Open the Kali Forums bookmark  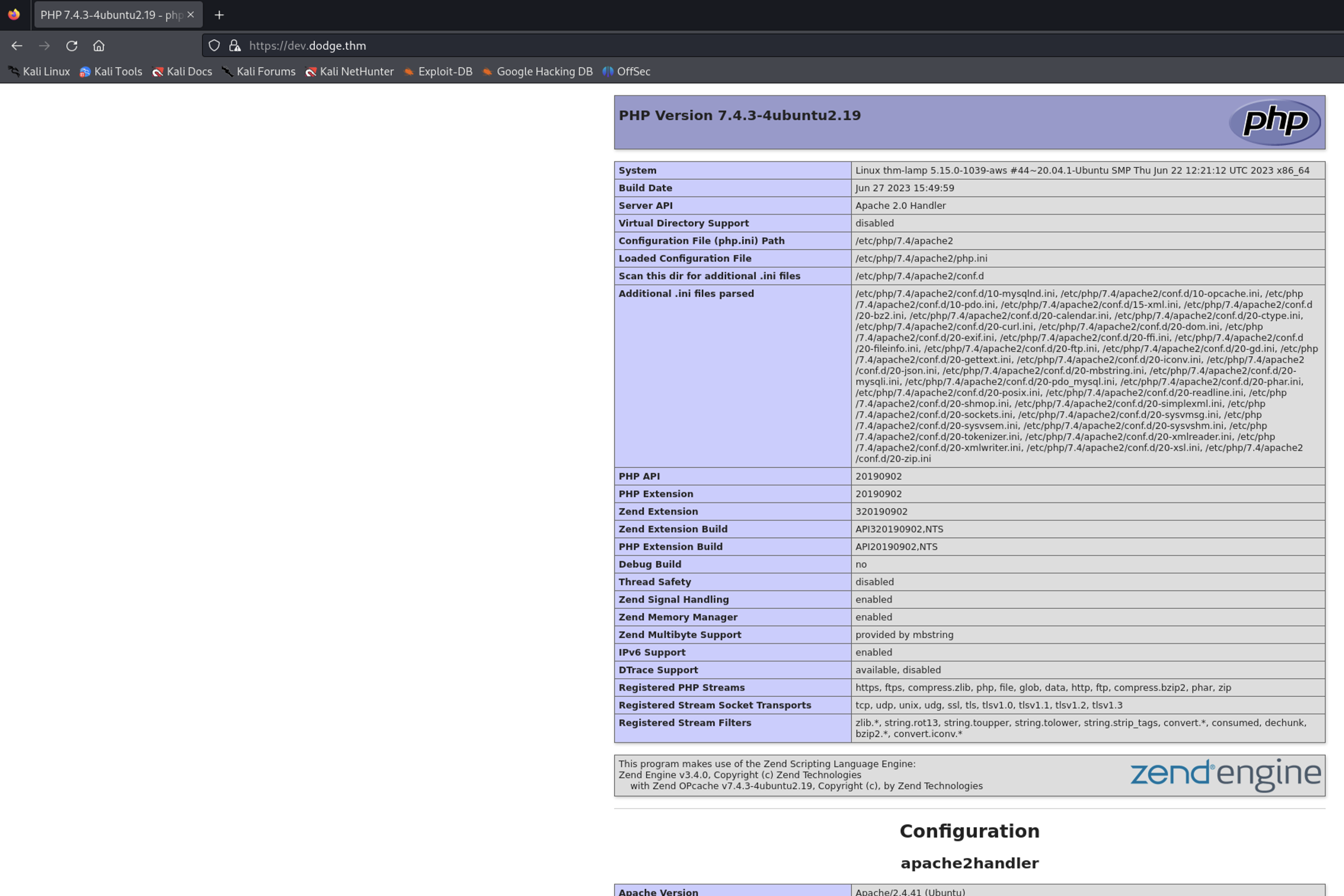259,72
